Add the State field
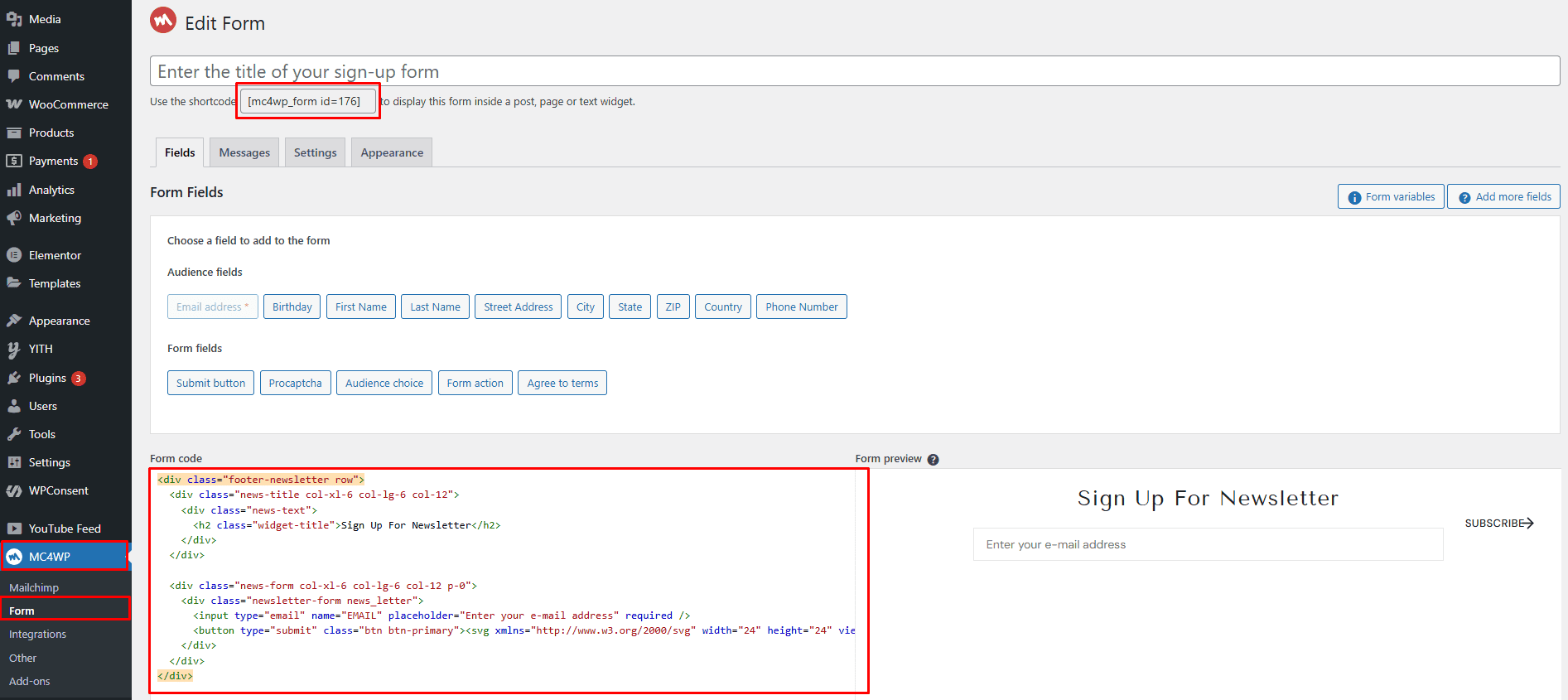This screenshot has height=700, width=1568. (630, 307)
